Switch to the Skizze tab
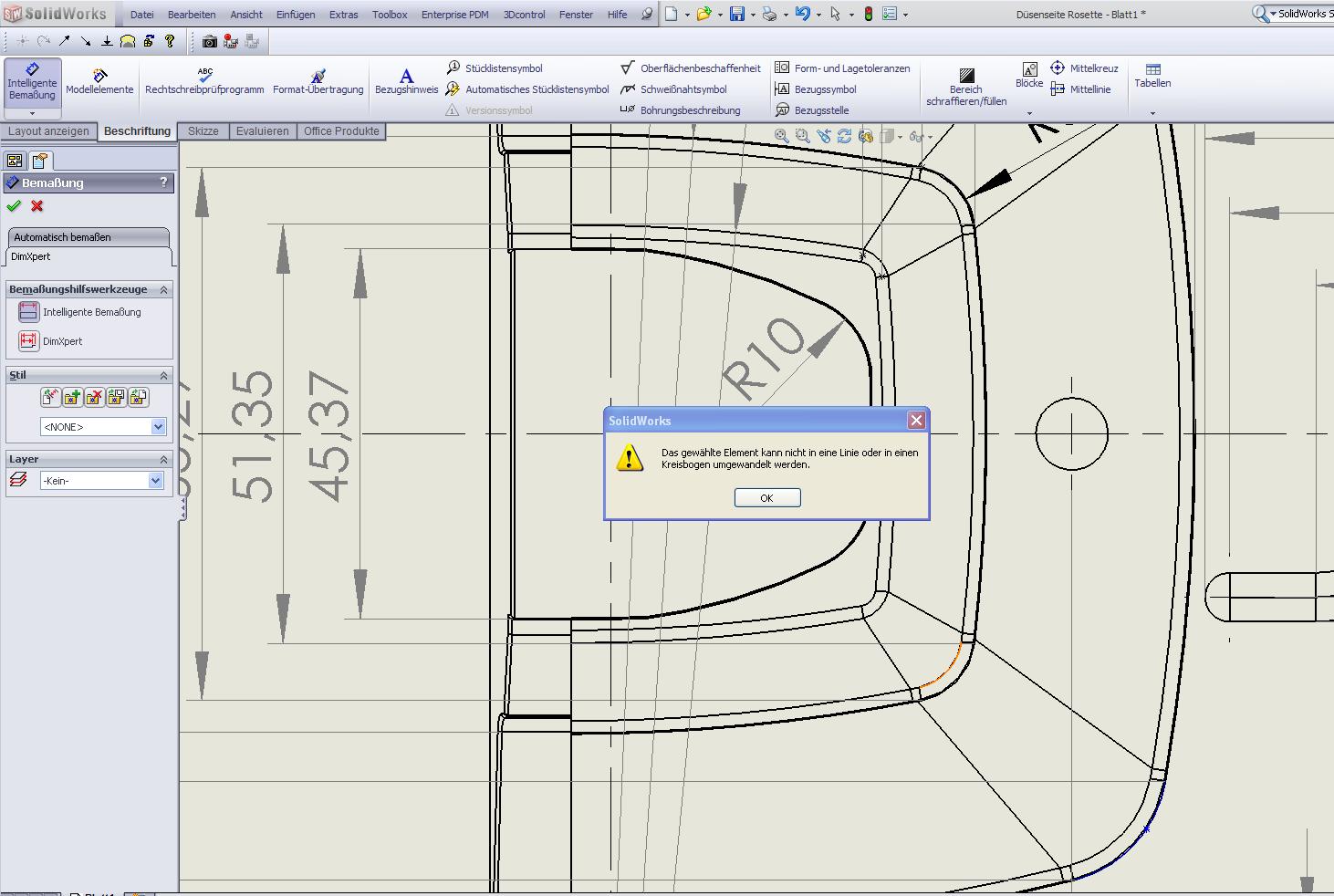 coord(203,131)
